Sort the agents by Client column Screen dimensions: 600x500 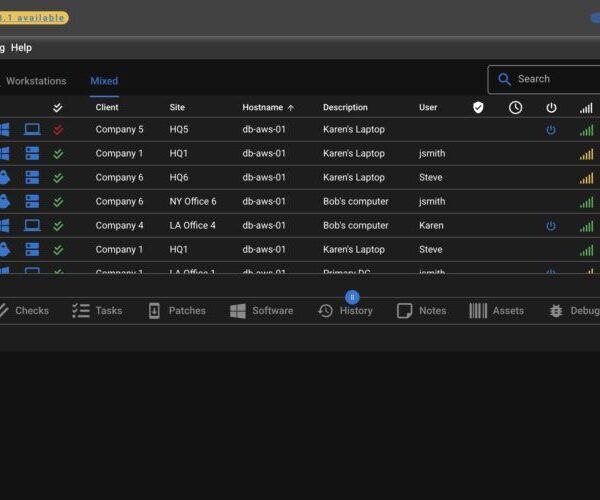coord(107,107)
